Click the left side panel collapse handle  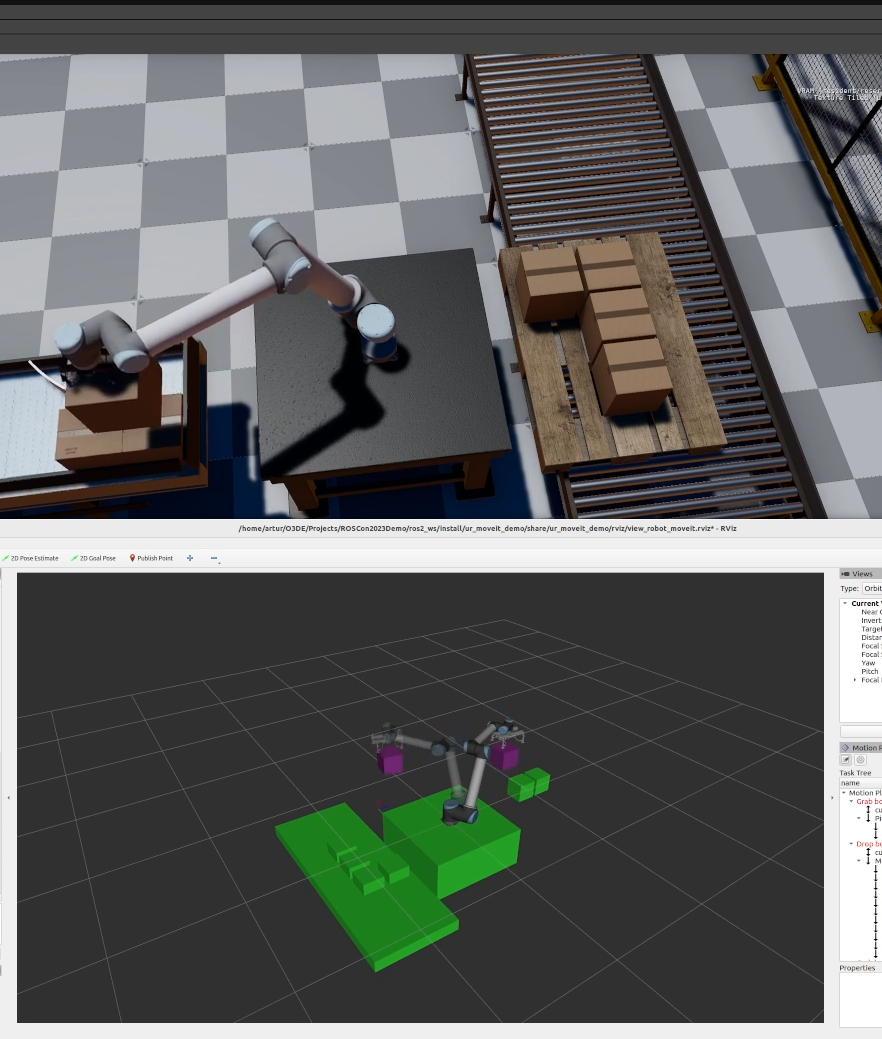8,797
